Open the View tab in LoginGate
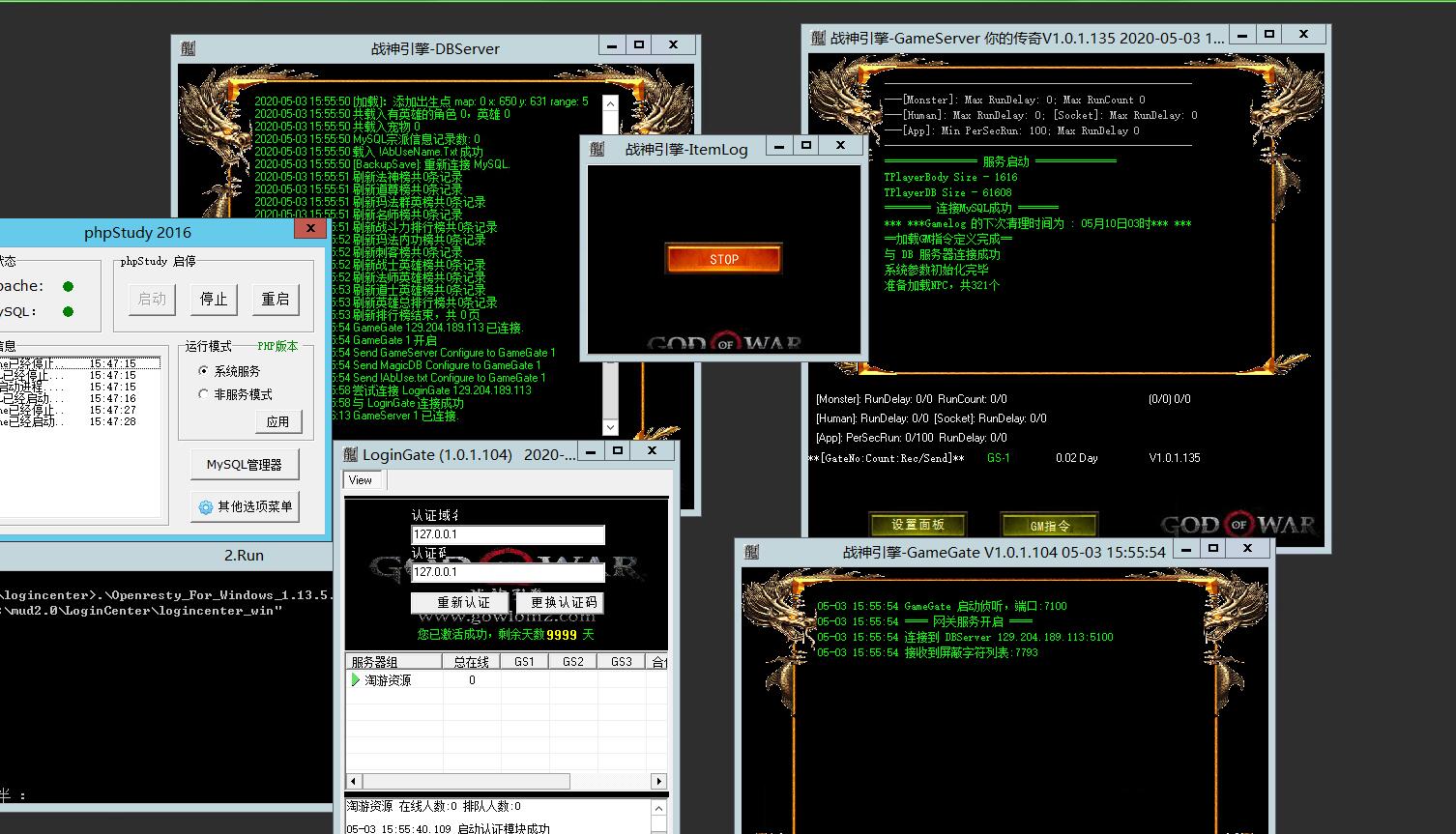The image size is (1456, 834). pos(361,480)
